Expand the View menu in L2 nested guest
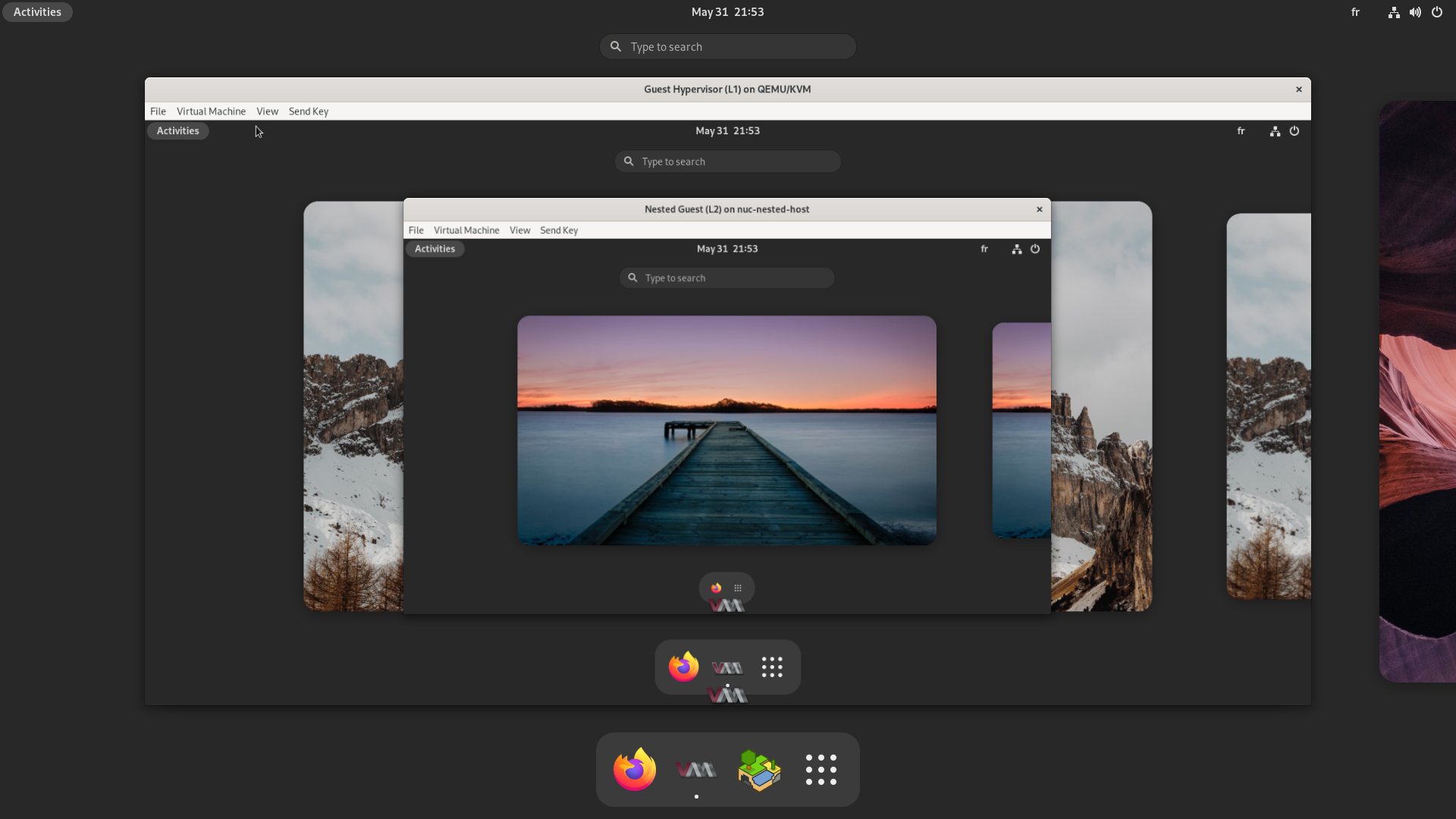This screenshot has height=819, width=1456. coord(520,230)
